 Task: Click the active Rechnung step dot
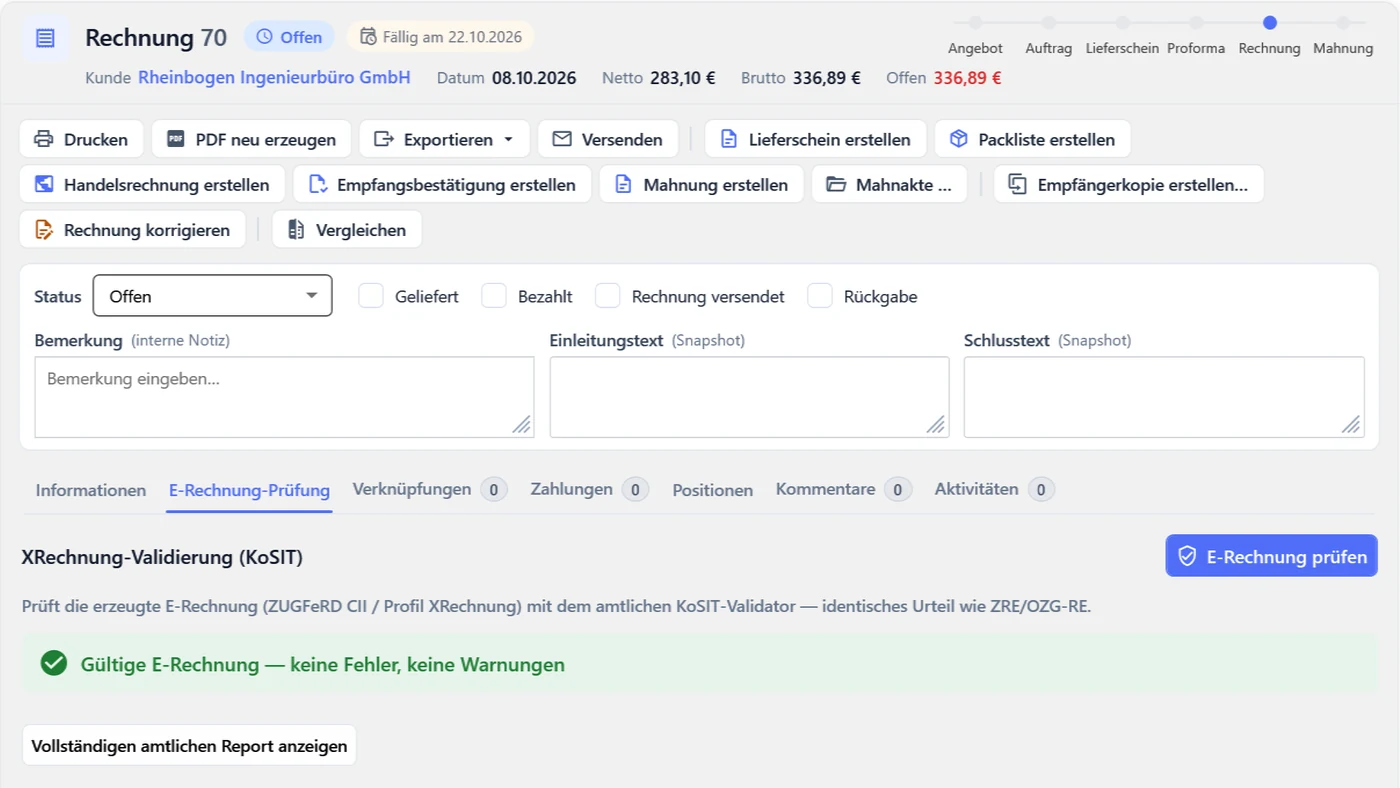(x=1270, y=22)
